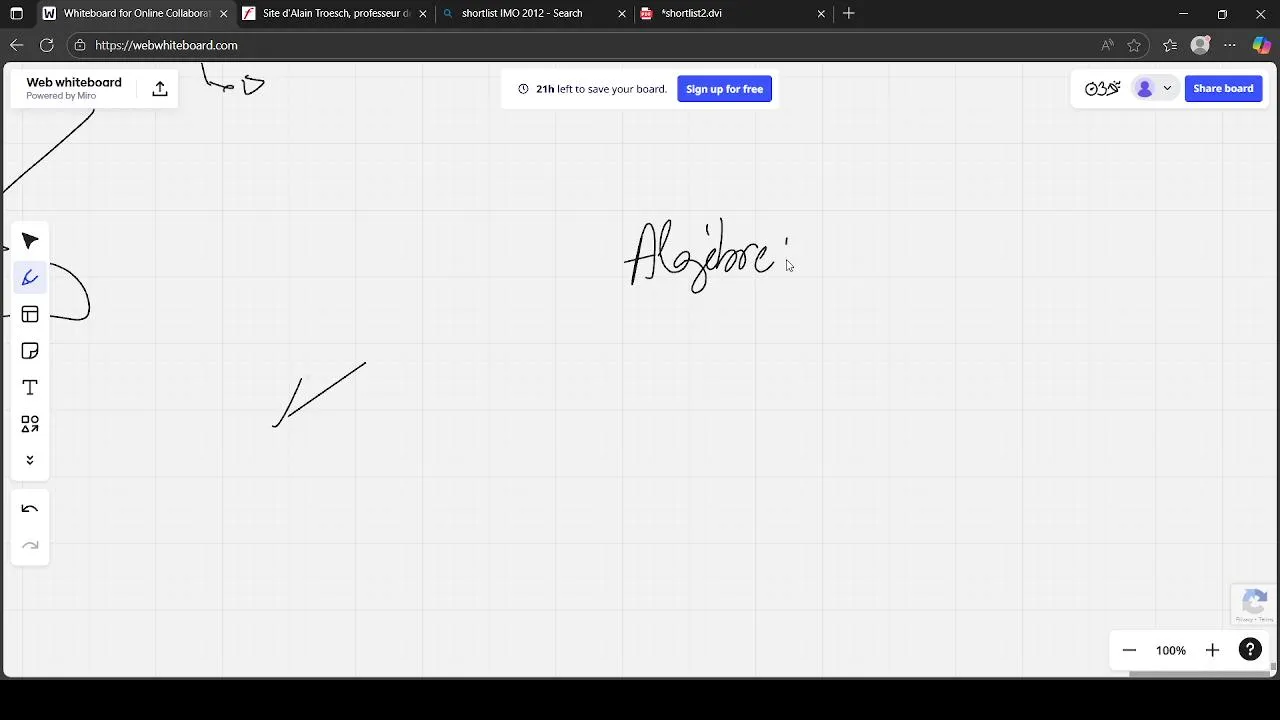
Task: Open Read aloud in address bar
Action: tap(1107, 45)
